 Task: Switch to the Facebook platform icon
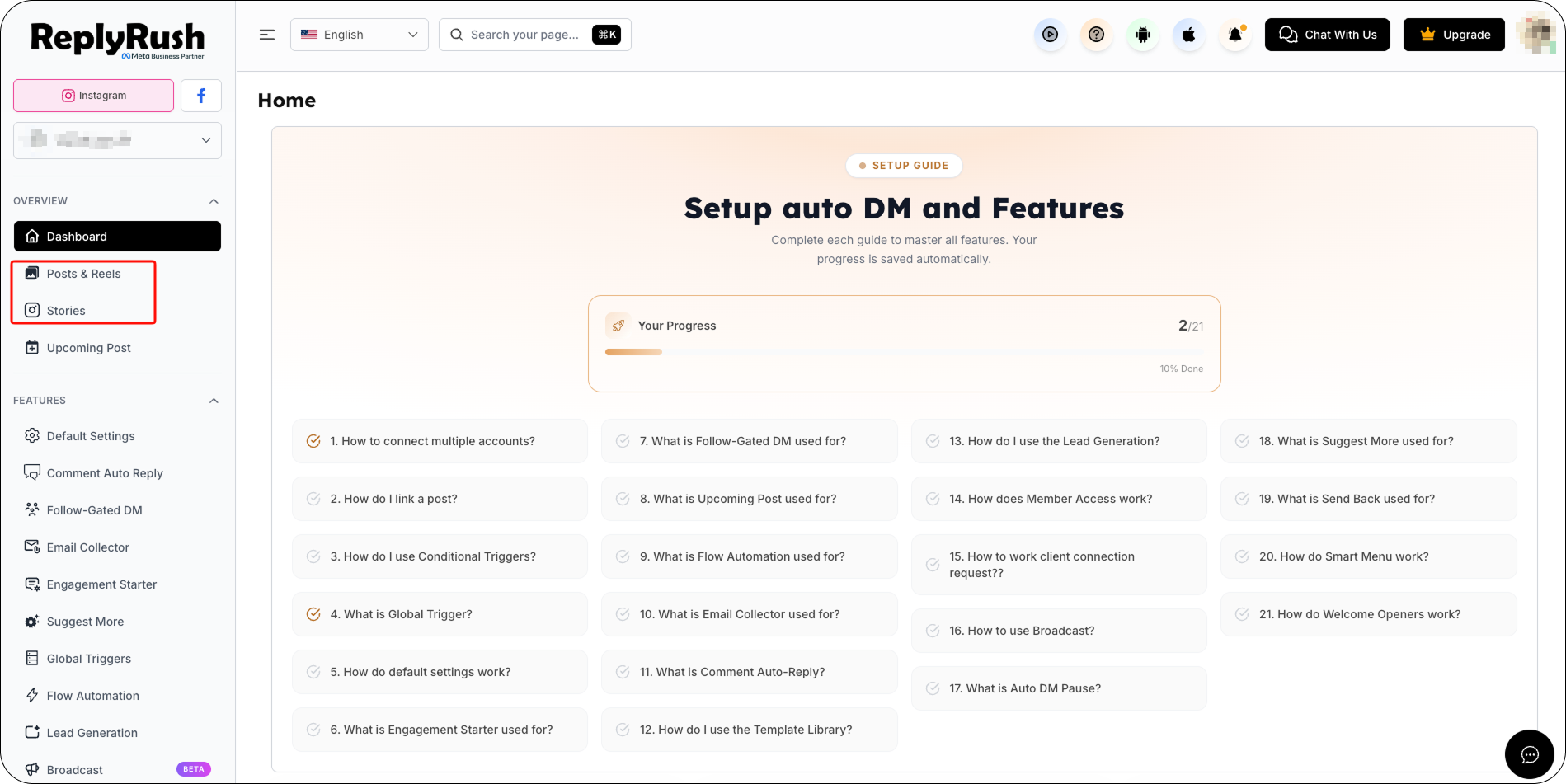201,96
